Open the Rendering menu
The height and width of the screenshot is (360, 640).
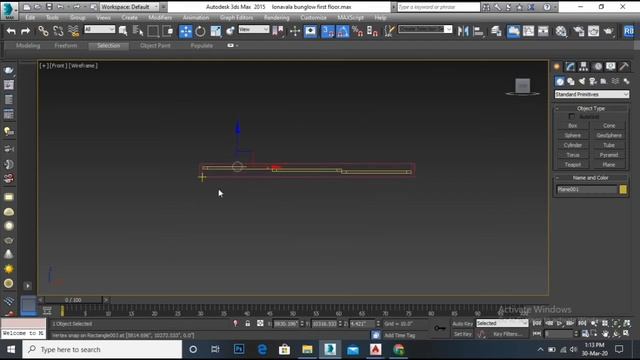276,18
